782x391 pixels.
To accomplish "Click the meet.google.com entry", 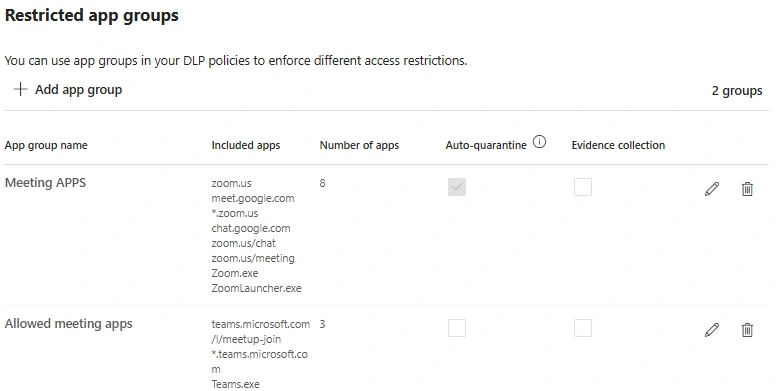I will pos(253,198).
